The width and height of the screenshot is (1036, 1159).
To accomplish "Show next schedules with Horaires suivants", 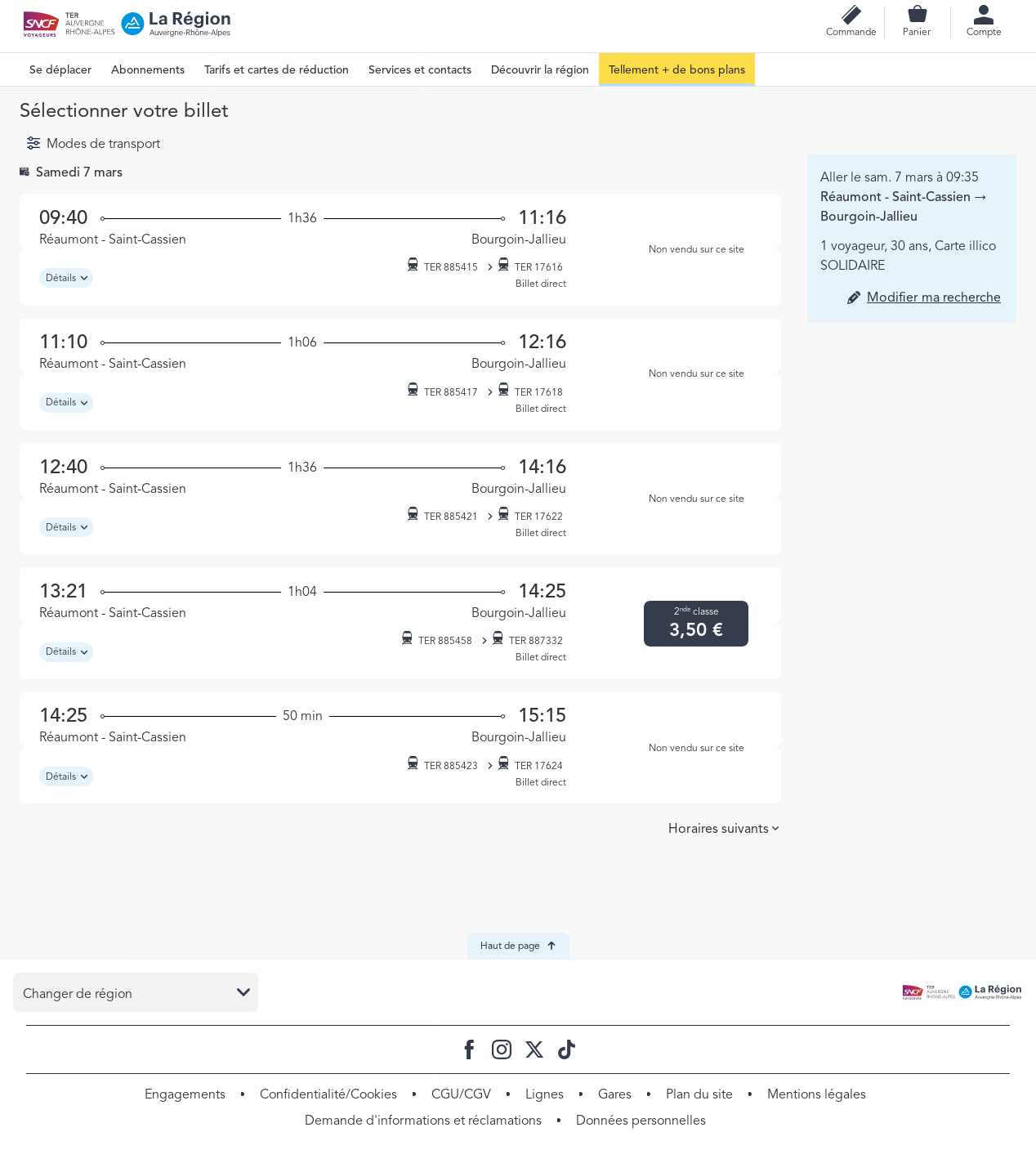I will [x=723, y=829].
